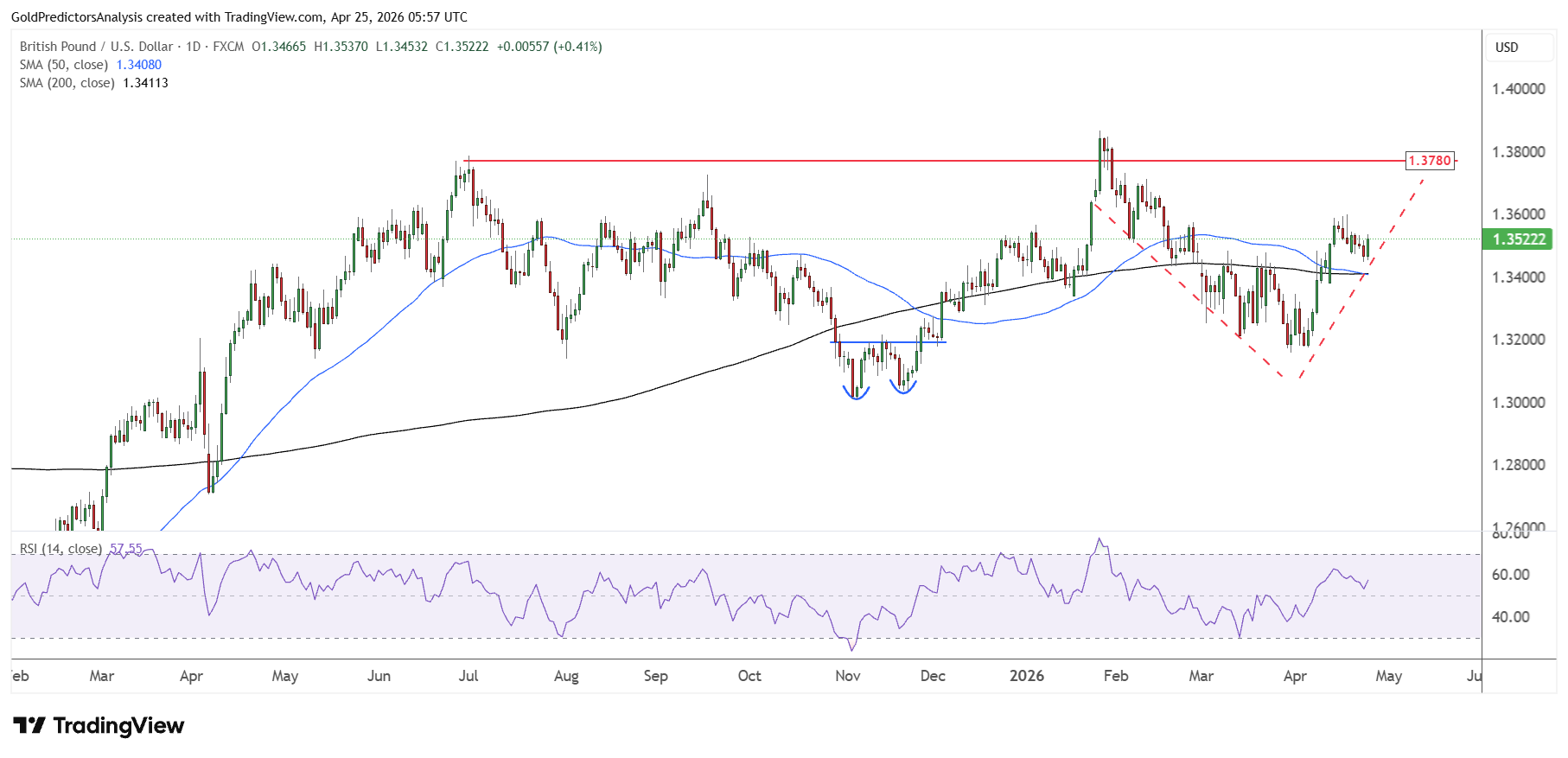Click the TradingView logo

click(x=99, y=725)
